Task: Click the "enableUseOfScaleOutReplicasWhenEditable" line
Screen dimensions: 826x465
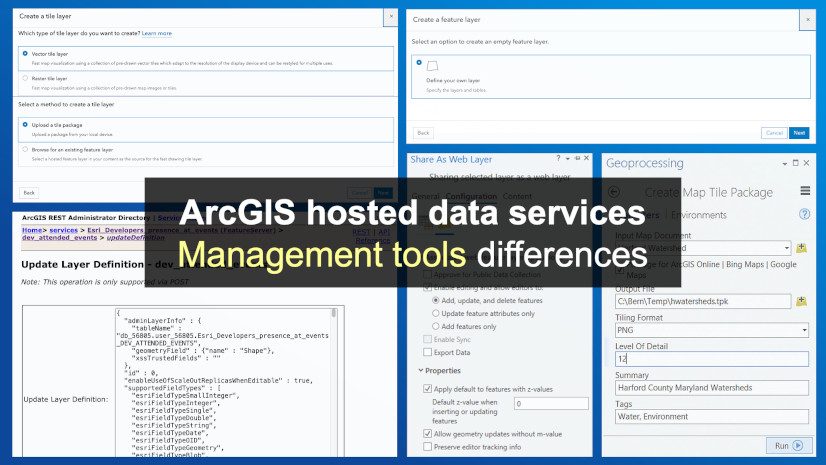Action: pos(218,380)
